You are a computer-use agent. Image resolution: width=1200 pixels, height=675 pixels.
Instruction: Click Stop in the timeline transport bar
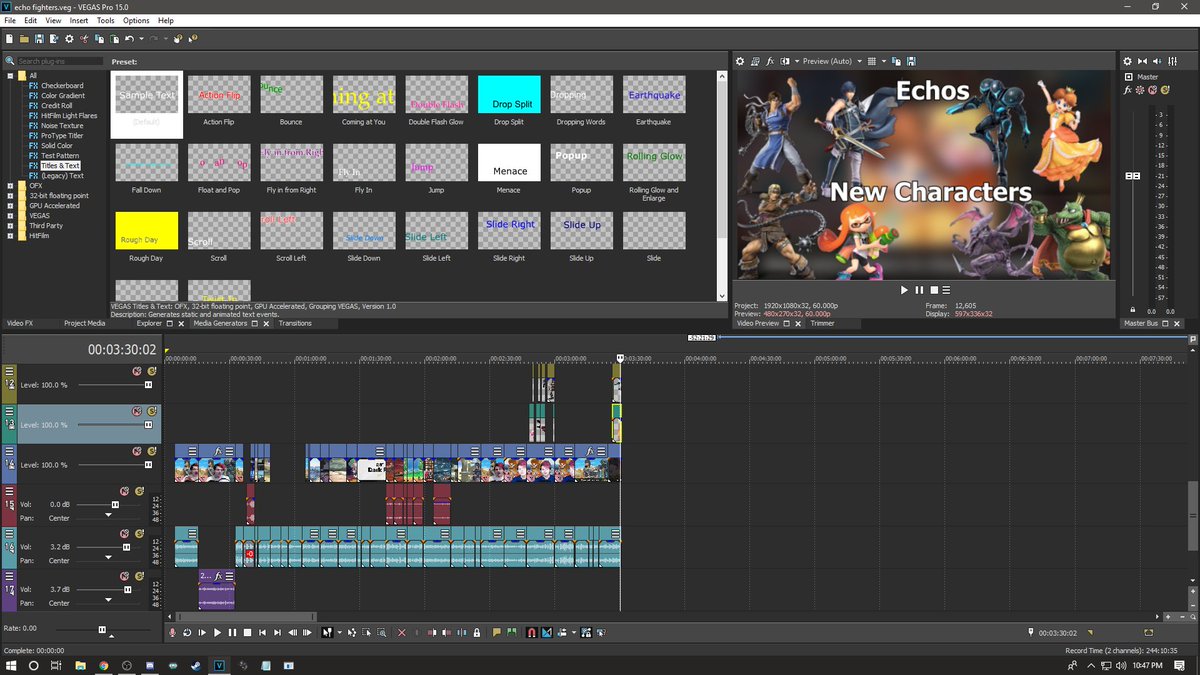tap(247, 632)
